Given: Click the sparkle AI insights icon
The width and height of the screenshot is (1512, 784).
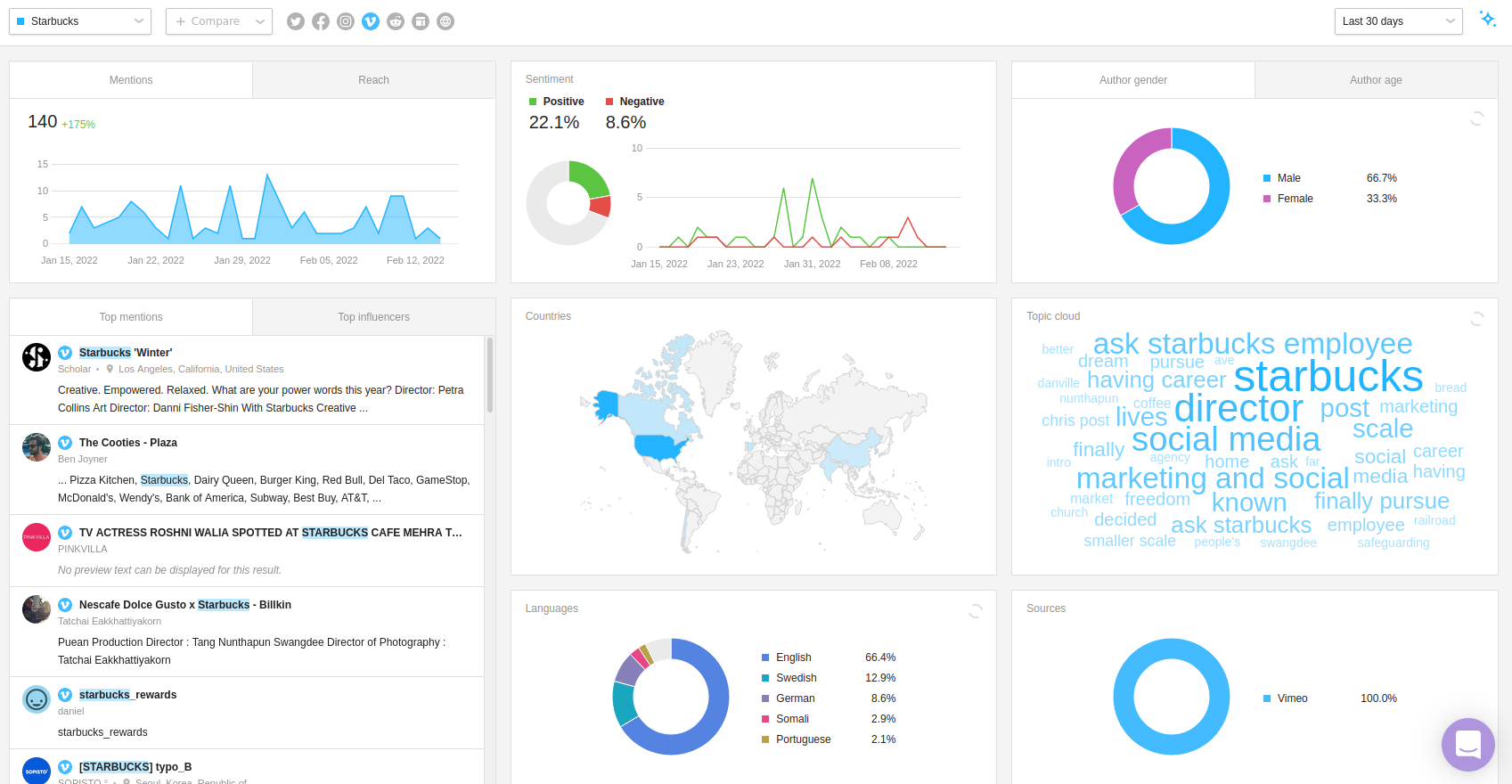Looking at the screenshot, I should coord(1488,19).
